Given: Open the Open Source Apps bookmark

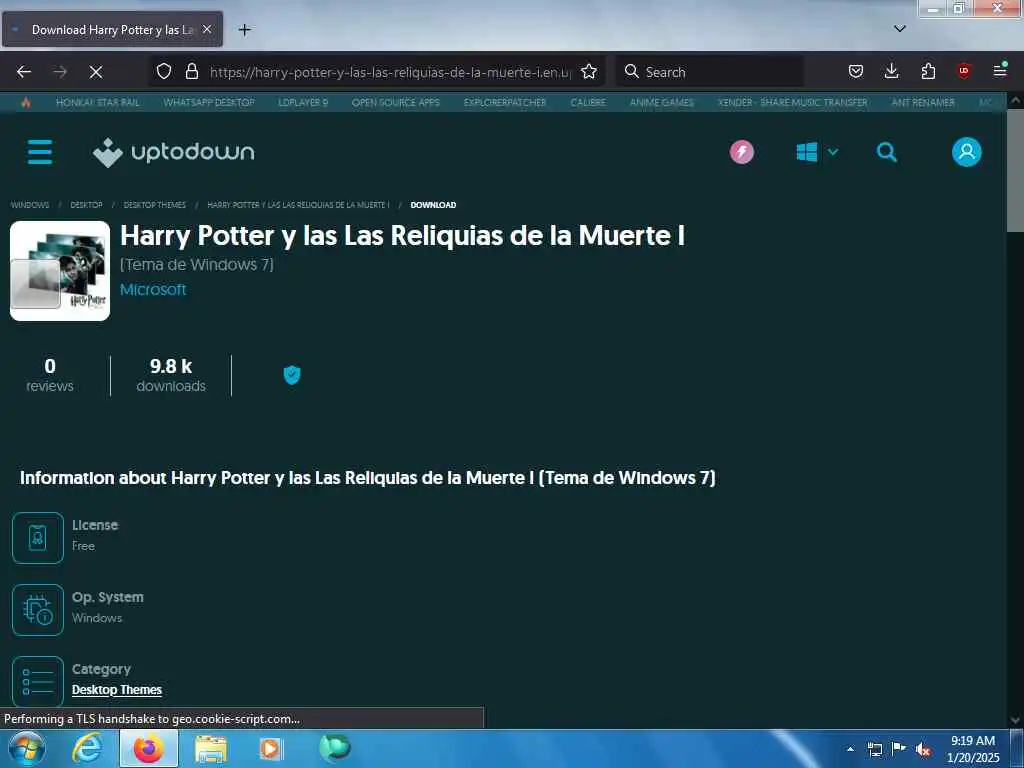Looking at the screenshot, I should pos(396,103).
